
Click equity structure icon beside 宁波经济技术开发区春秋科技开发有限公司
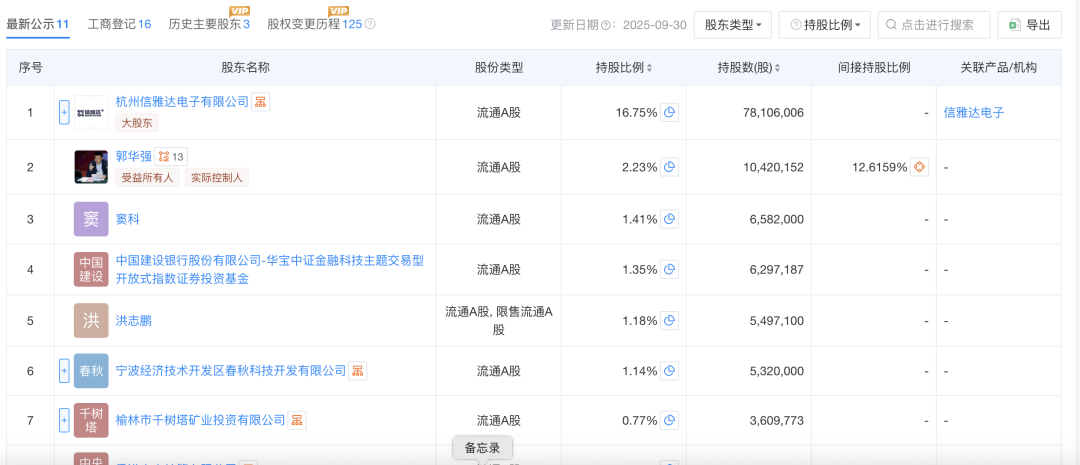coord(357,371)
